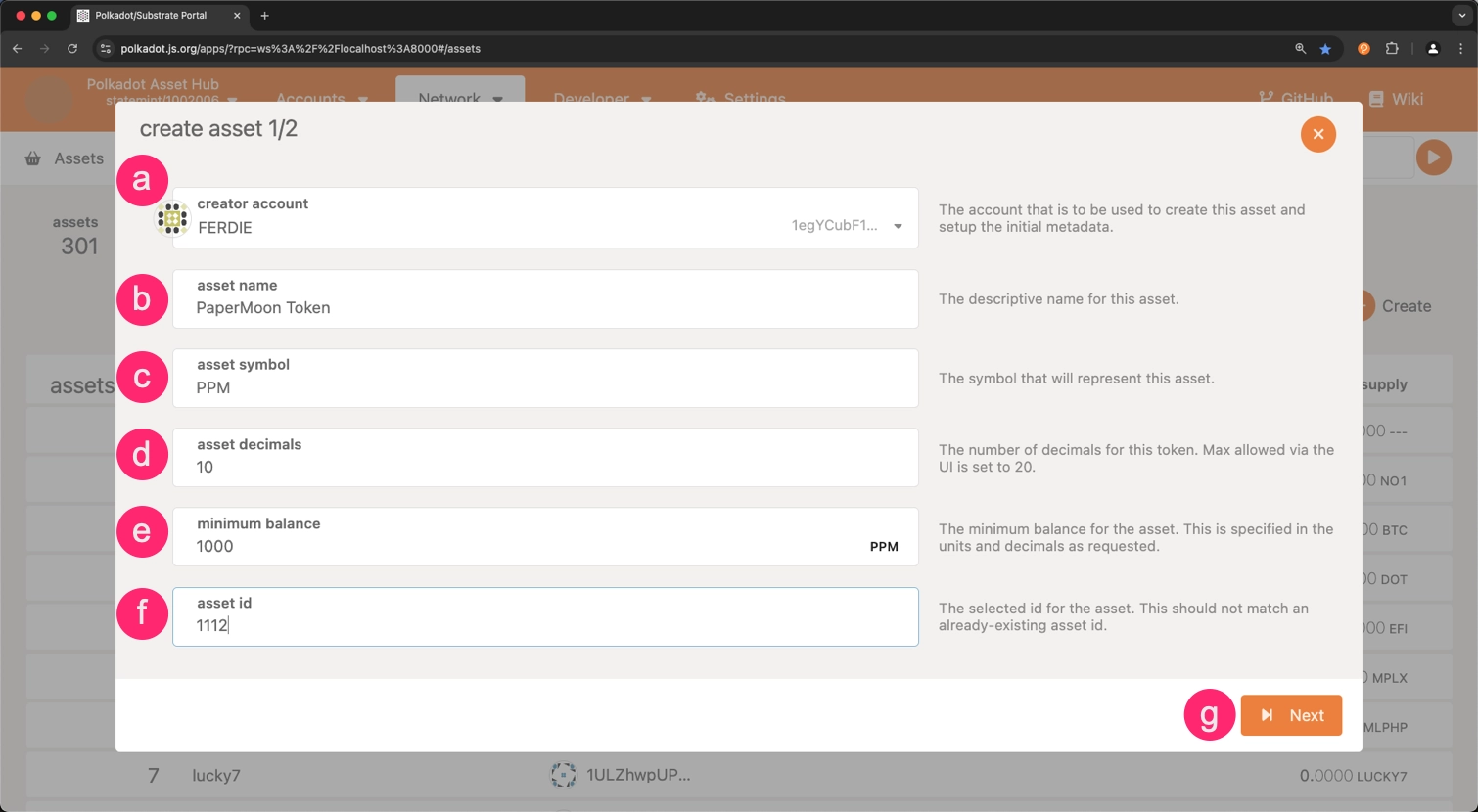The image size is (1478, 812).
Task: Open Chrome's three-dot menu
Action: click(x=1460, y=49)
